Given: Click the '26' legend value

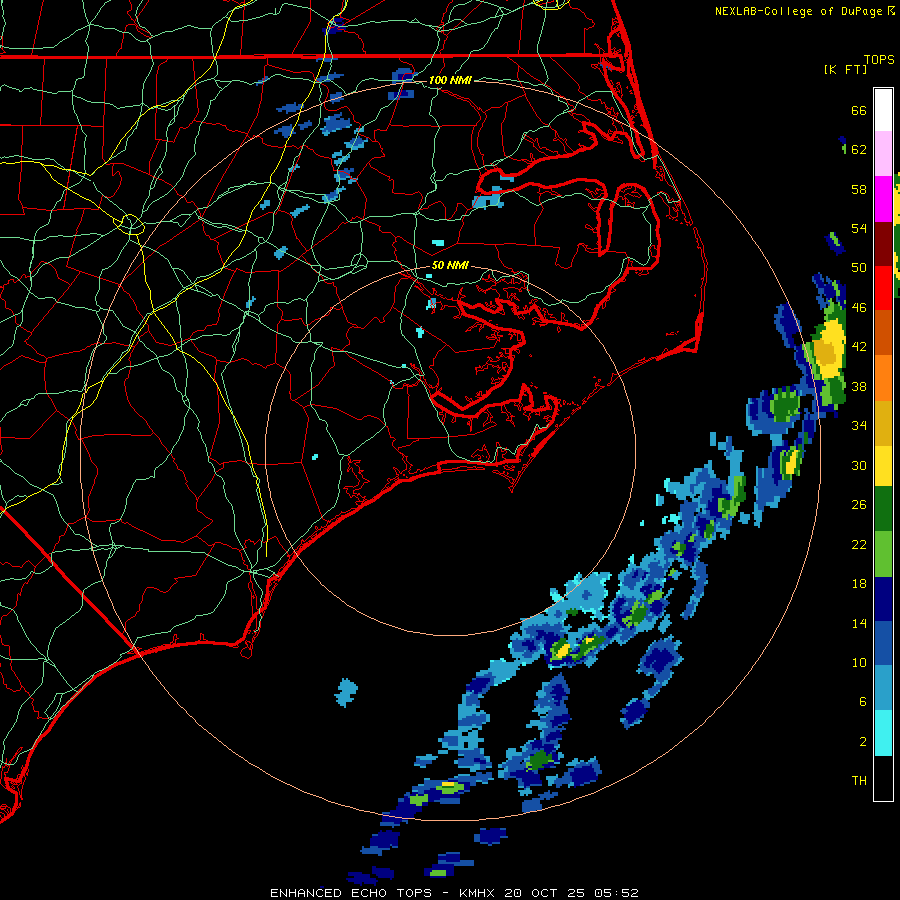Looking at the screenshot, I should tap(859, 505).
